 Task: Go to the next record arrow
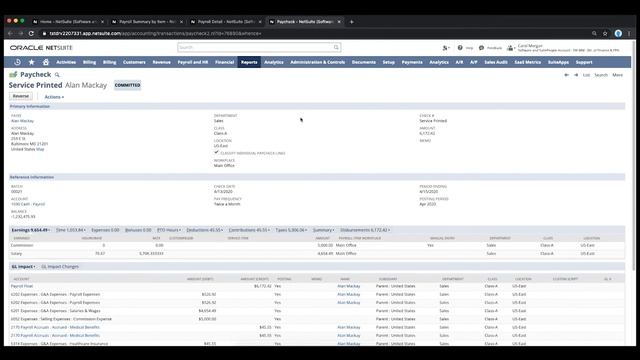pos(576,75)
